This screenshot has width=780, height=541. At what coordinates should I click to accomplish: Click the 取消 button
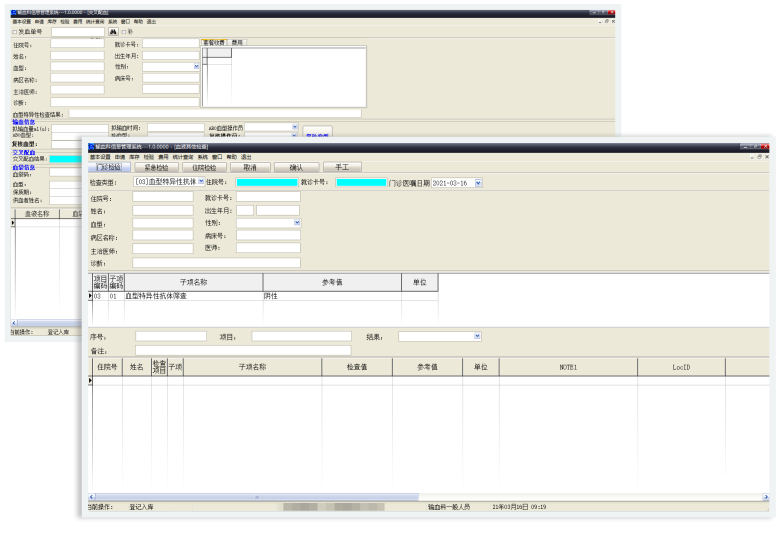coord(250,167)
